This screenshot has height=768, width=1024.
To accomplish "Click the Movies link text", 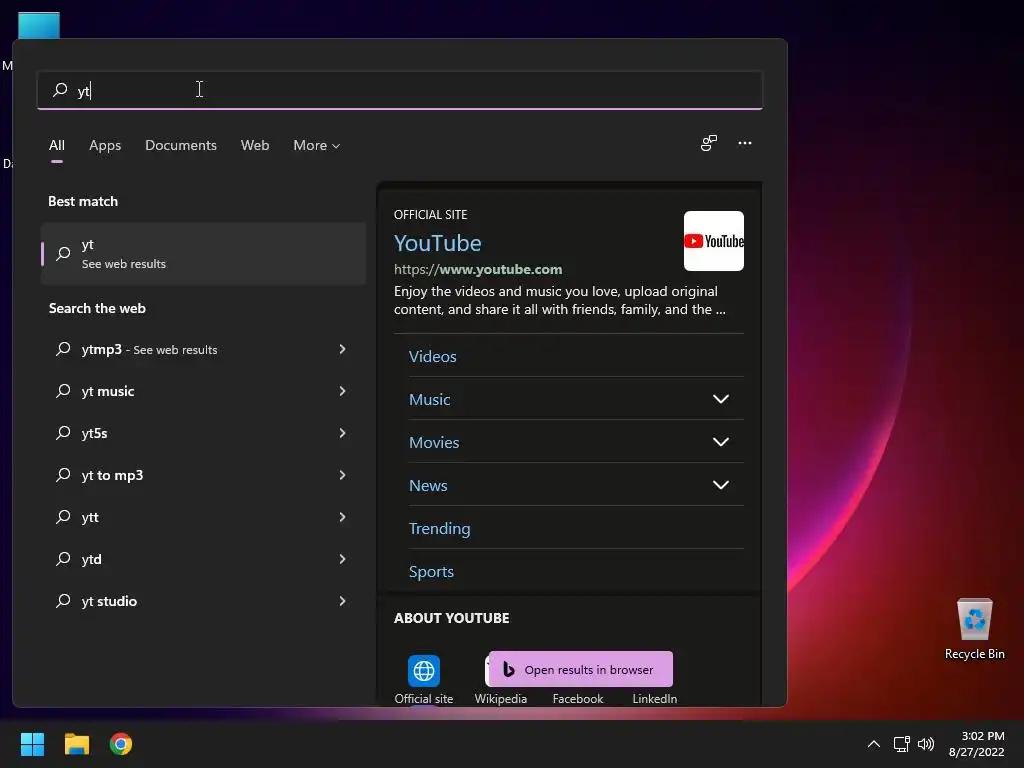I will 434,442.
